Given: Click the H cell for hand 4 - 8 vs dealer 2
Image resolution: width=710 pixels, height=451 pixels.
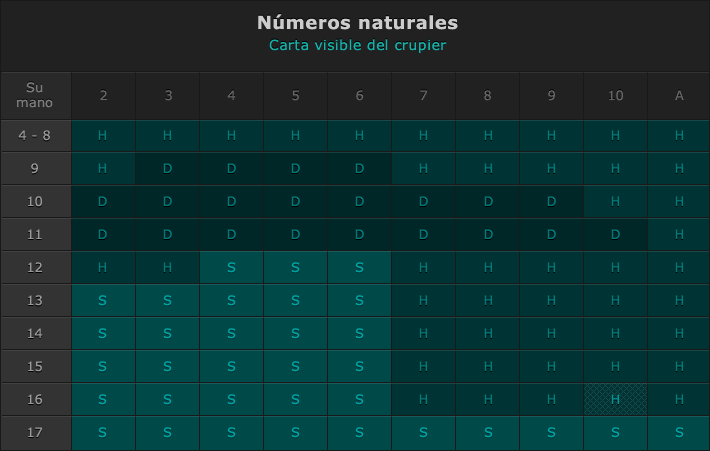Looking at the screenshot, I should (x=103, y=136).
